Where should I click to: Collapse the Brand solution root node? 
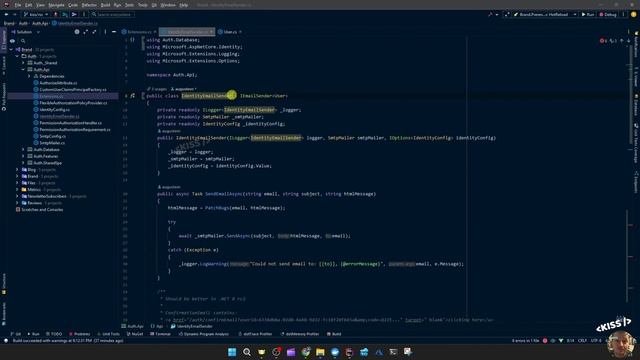tap(11, 49)
